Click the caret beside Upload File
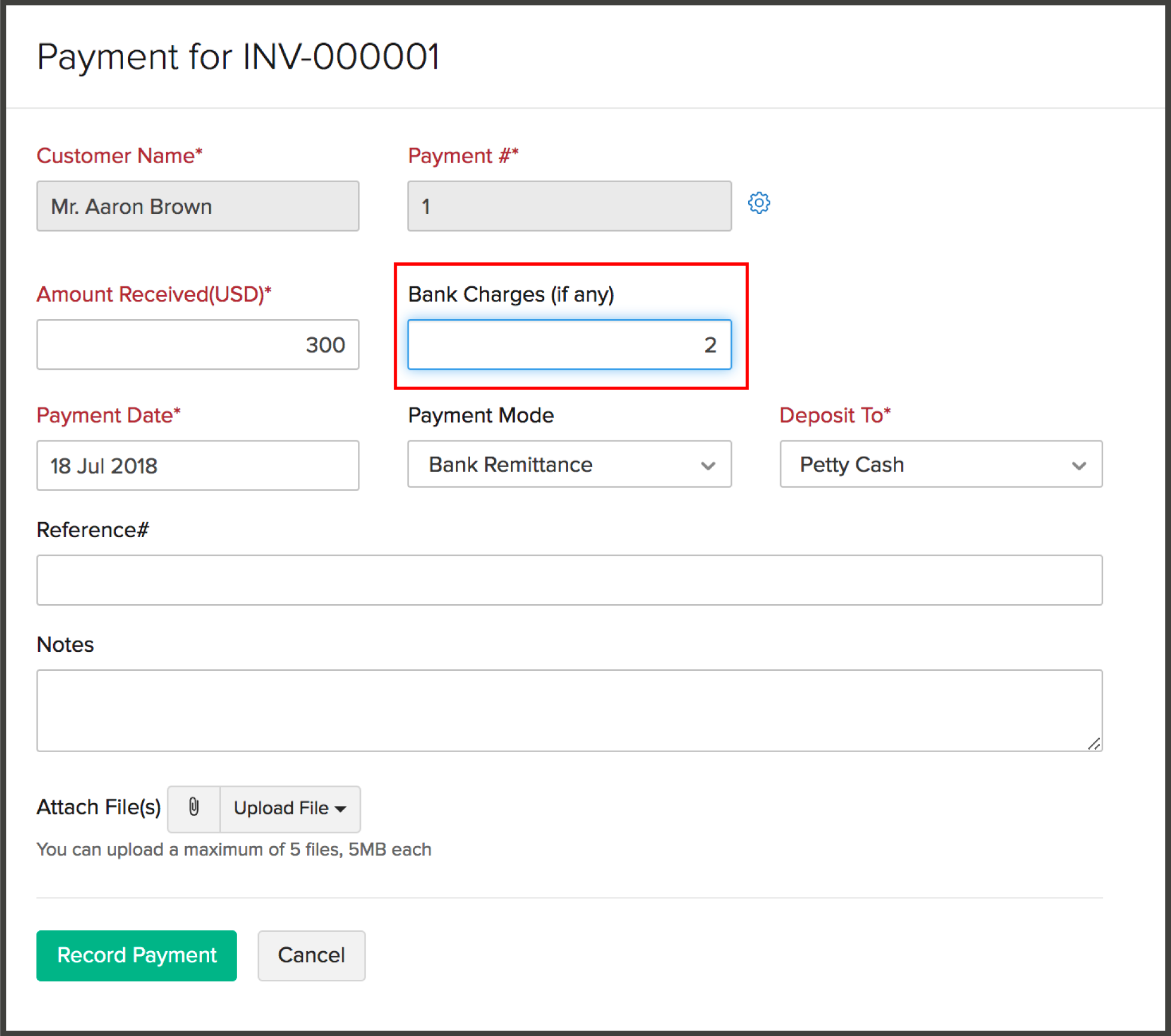The width and height of the screenshot is (1171, 1036). point(341,809)
